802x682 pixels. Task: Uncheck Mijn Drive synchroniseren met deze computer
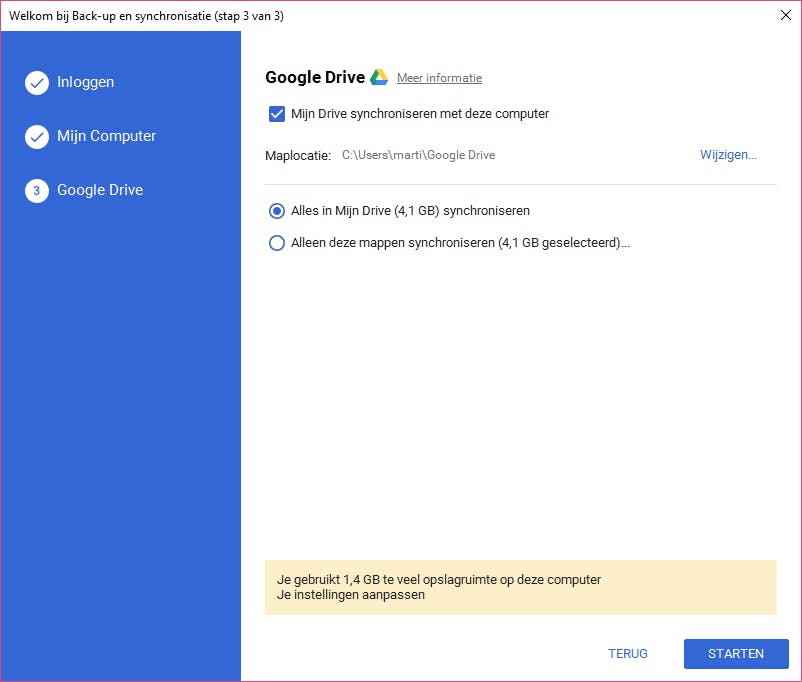[277, 114]
